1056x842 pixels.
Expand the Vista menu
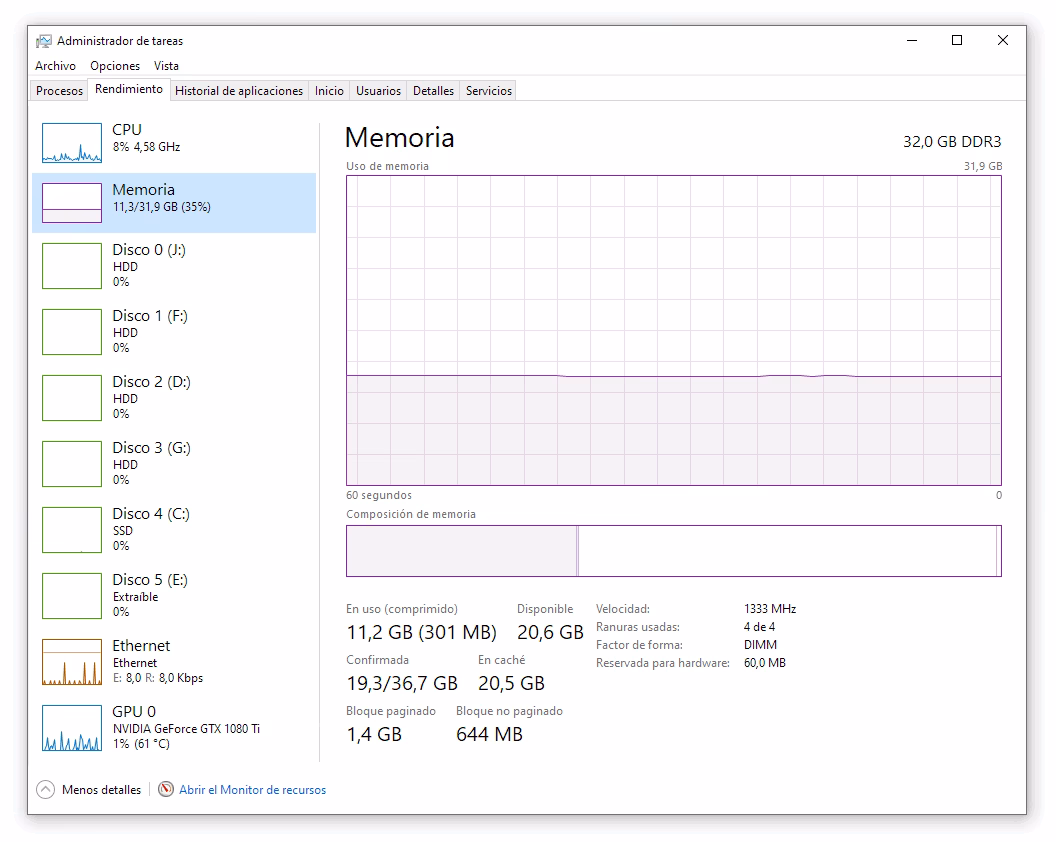click(x=166, y=66)
